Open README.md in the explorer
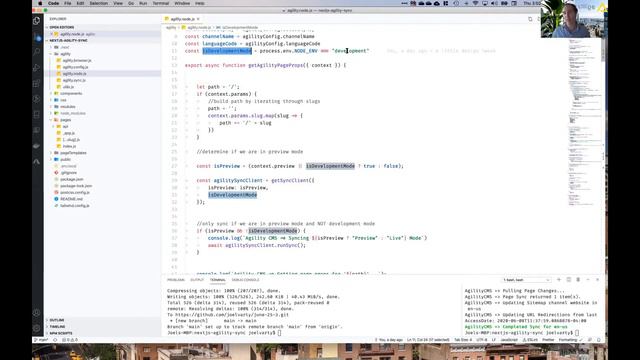Viewport: 640px width, 360px height. coord(71,199)
